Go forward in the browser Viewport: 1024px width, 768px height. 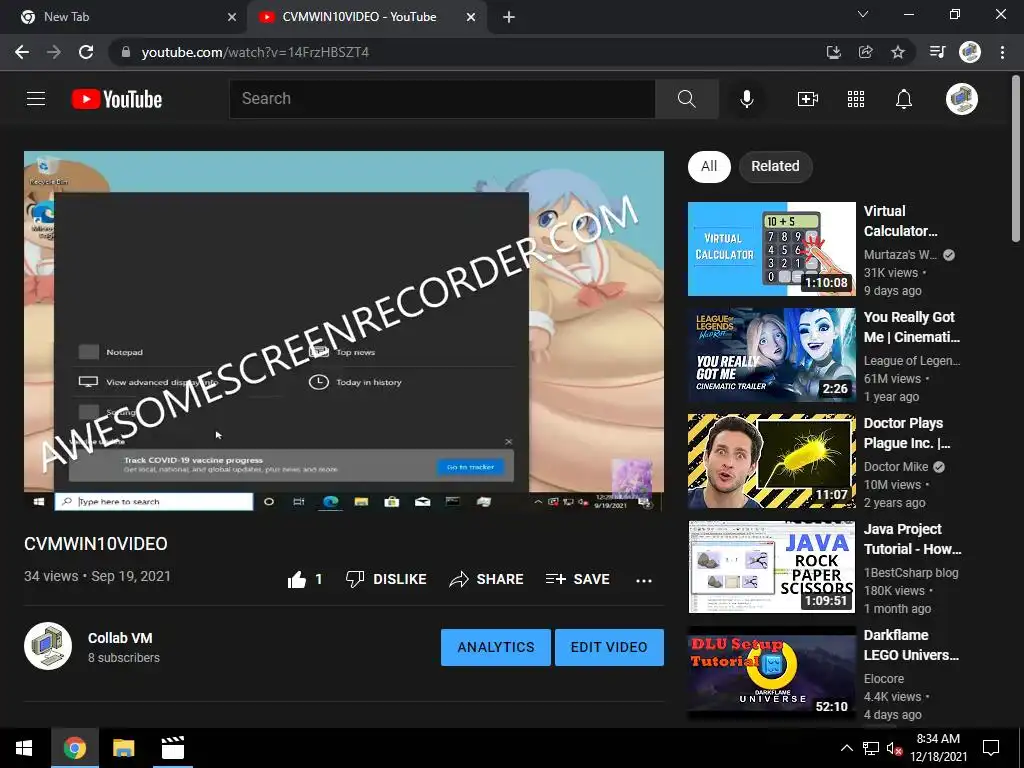pyautogui.click(x=54, y=52)
